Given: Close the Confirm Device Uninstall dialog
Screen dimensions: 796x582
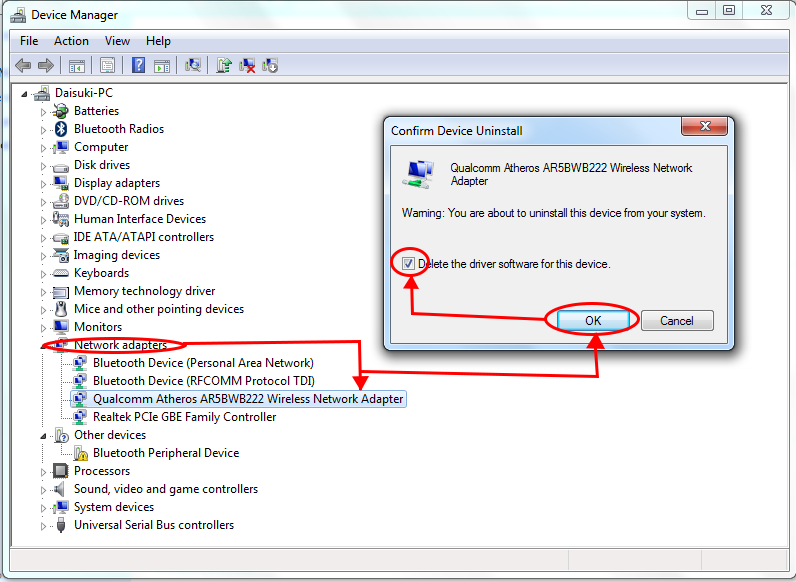Looking at the screenshot, I should (x=705, y=126).
